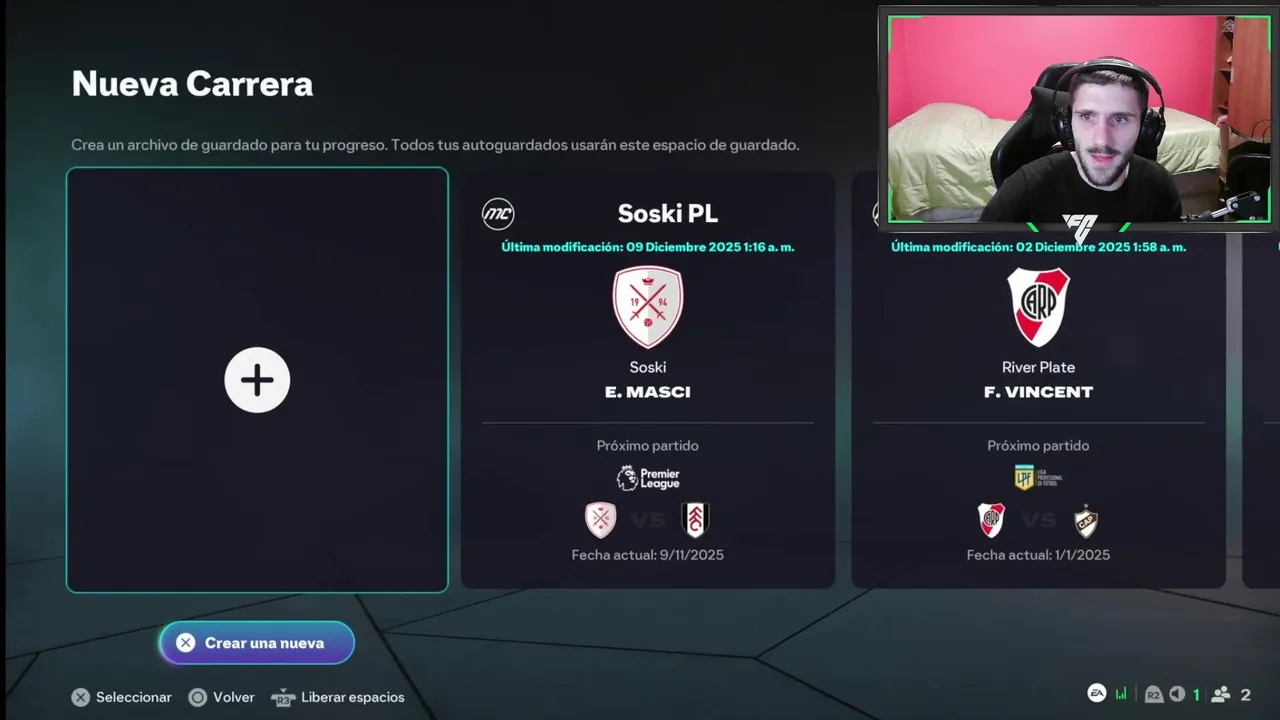Select the F. VINCENT manager save card

(1038, 380)
